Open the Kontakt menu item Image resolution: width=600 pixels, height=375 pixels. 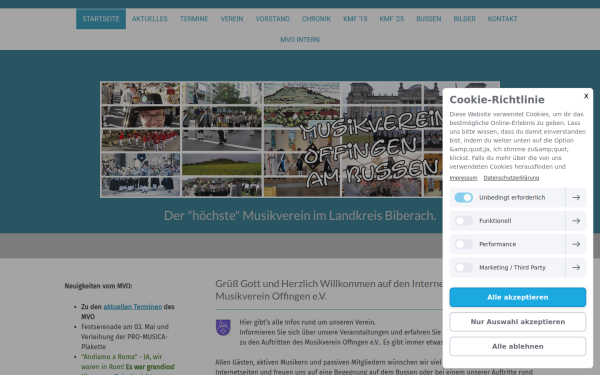click(x=502, y=19)
